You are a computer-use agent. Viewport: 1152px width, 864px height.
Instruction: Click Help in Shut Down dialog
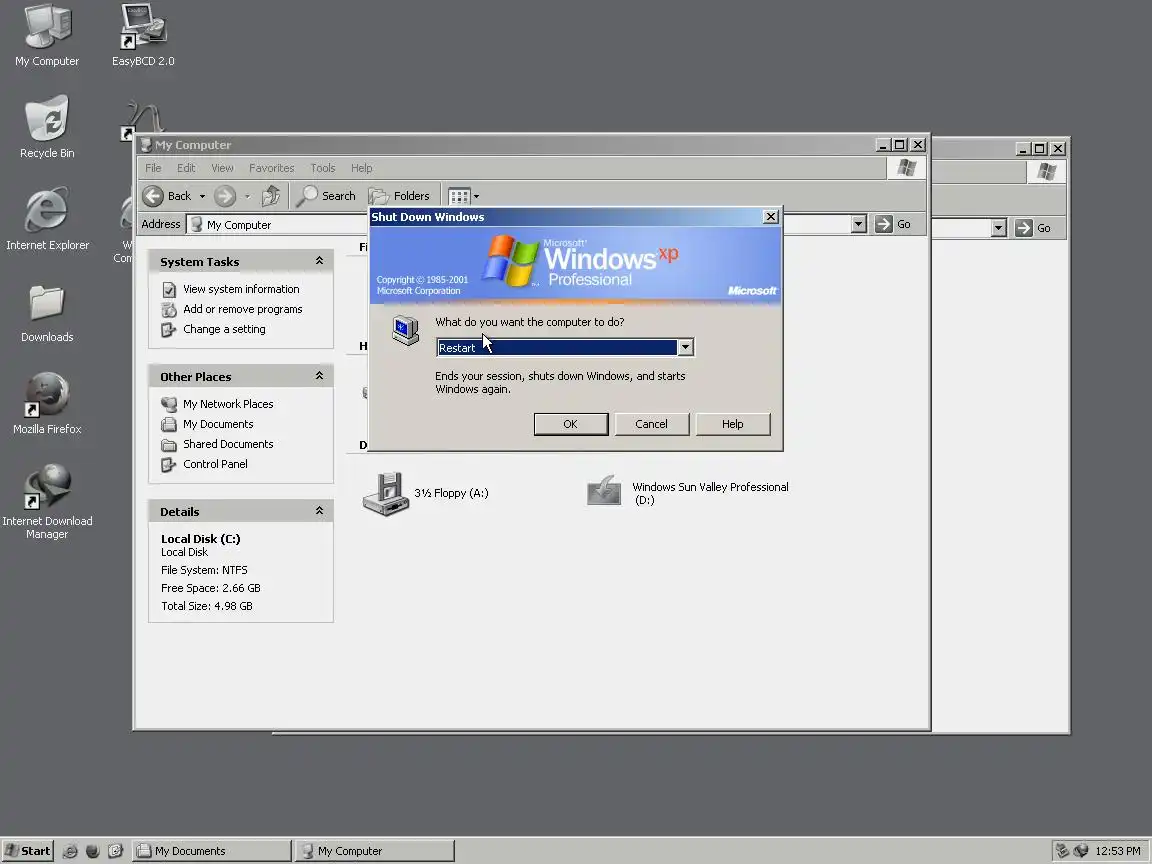coord(732,424)
